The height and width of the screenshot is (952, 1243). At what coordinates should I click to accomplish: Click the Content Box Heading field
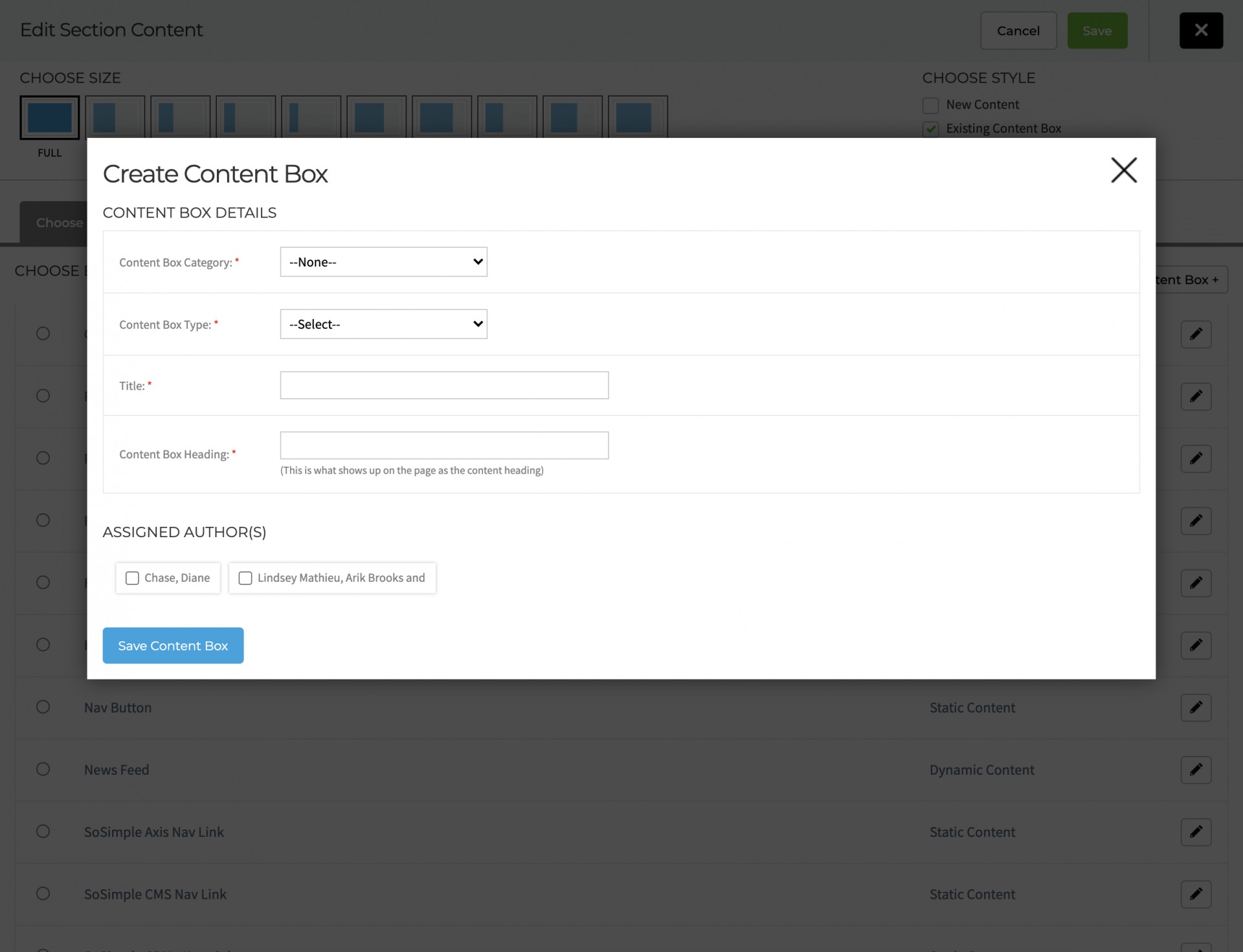coord(444,445)
